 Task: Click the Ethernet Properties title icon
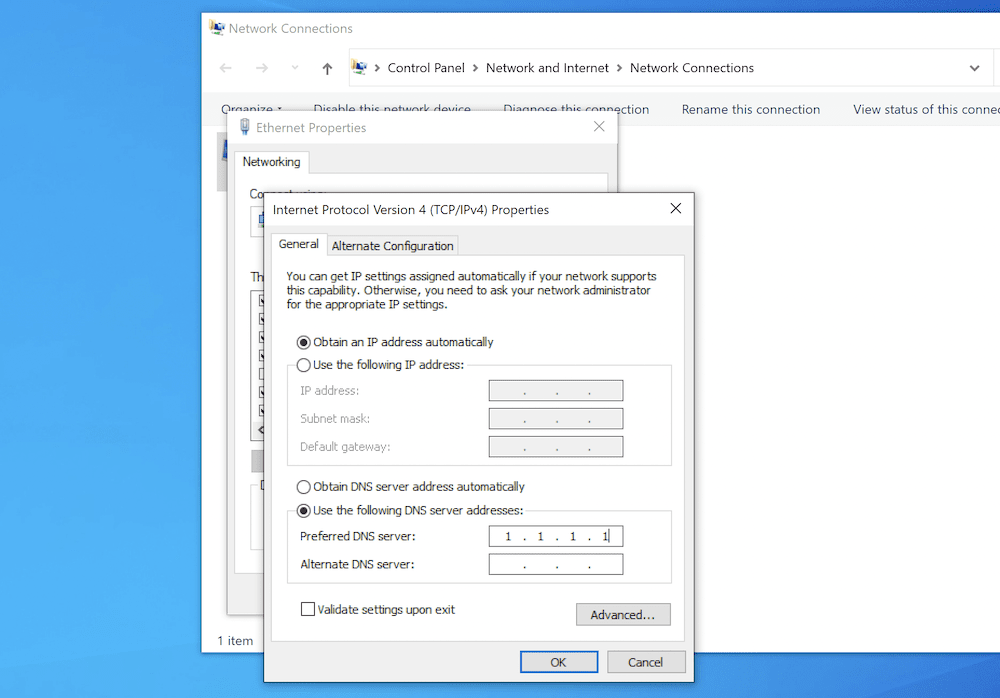pyautogui.click(x=245, y=127)
